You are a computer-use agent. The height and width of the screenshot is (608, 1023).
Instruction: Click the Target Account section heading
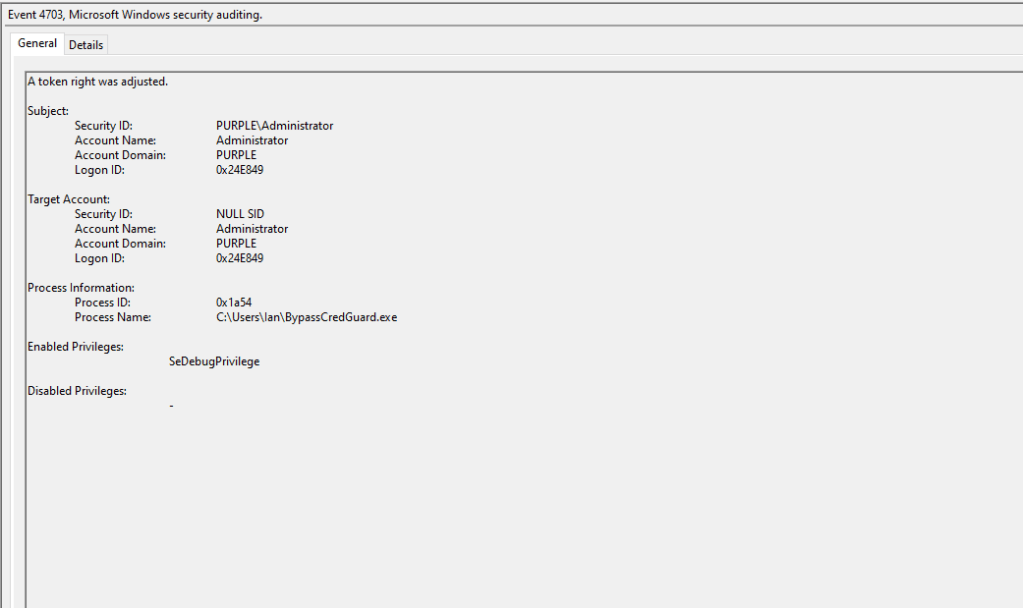(x=68, y=200)
